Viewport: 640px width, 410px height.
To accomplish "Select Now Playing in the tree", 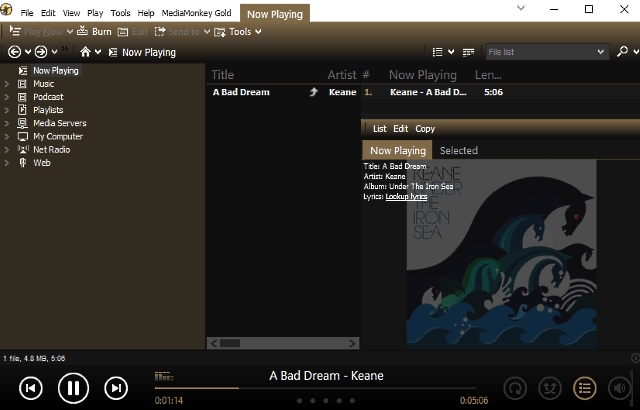I will click(x=56, y=71).
